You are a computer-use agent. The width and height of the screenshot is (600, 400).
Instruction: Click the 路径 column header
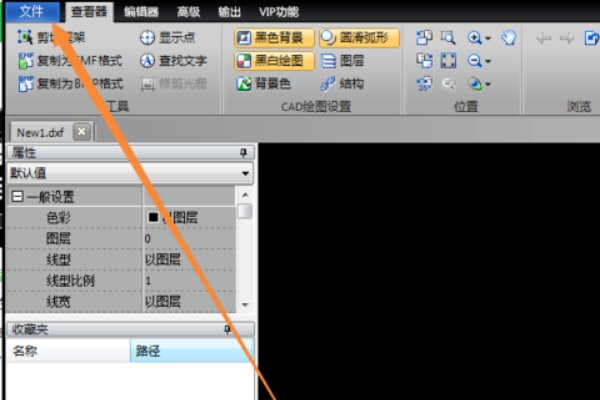[192, 351]
